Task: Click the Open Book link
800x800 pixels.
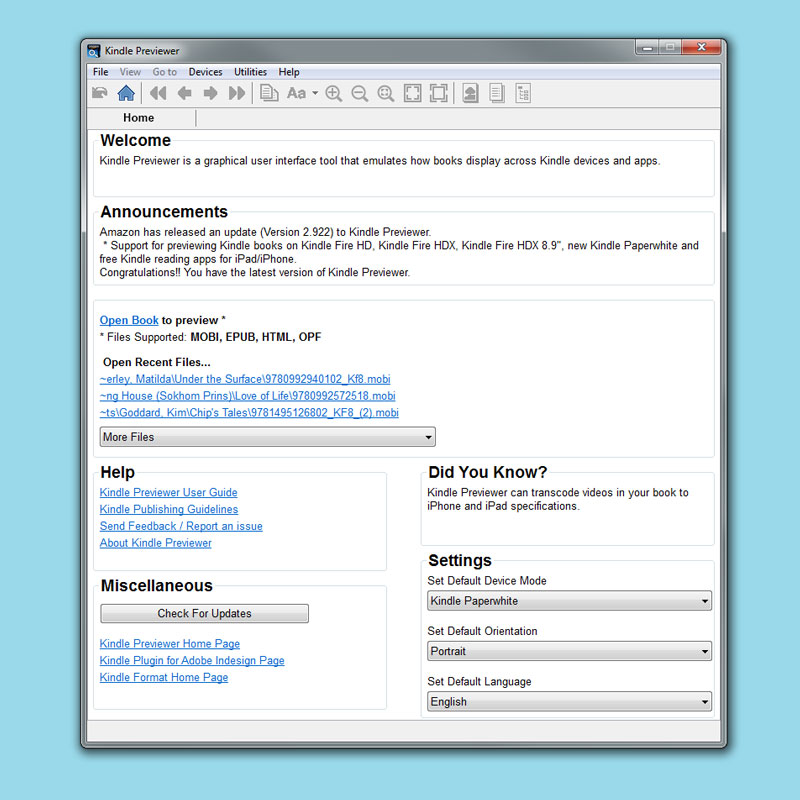Action: pyautogui.click(x=129, y=320)
